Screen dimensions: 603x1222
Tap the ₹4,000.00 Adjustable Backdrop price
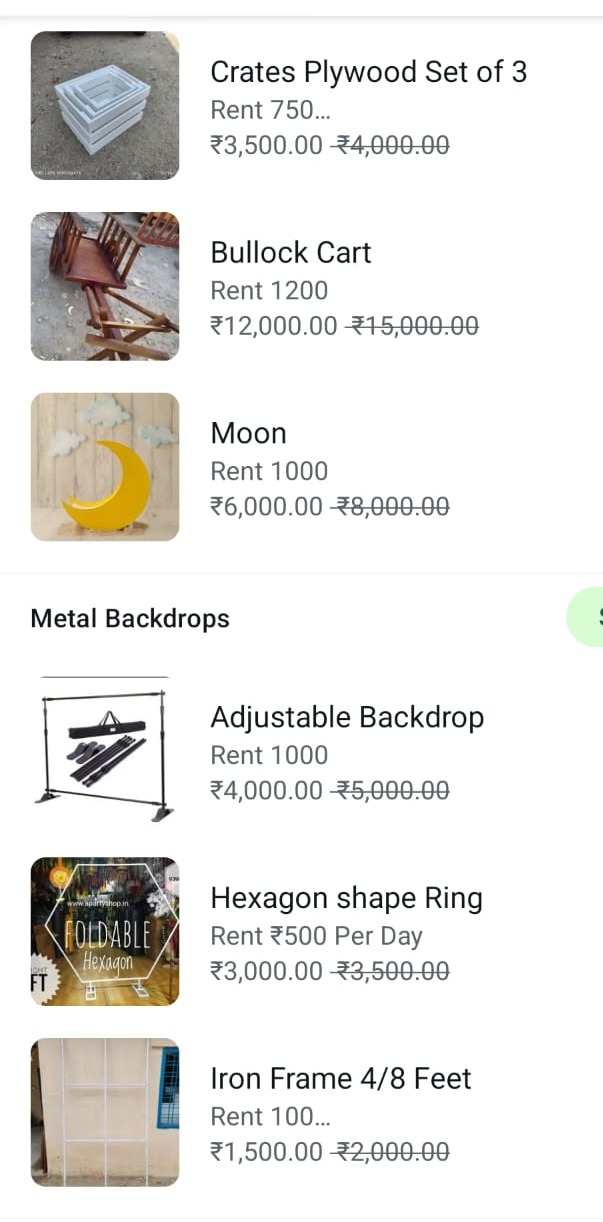point(266,791)
